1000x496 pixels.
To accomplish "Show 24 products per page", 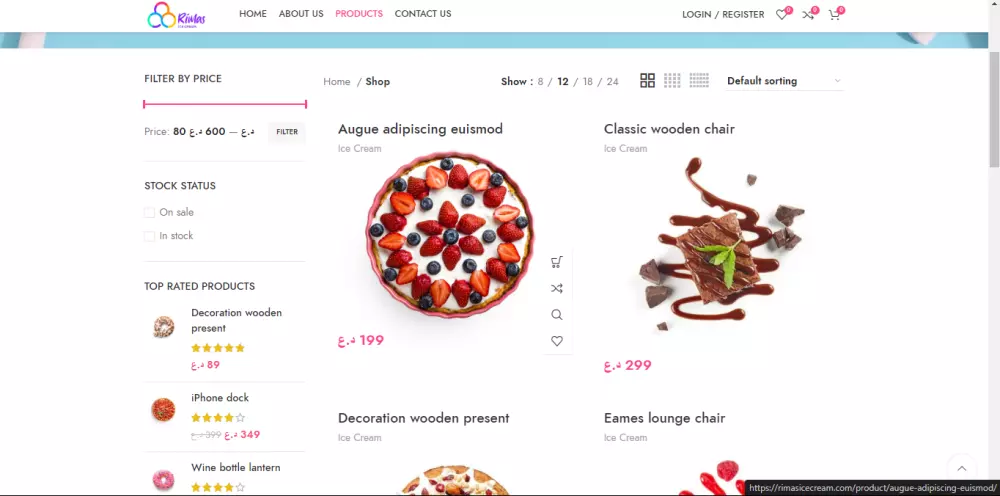I will point(612,82).
